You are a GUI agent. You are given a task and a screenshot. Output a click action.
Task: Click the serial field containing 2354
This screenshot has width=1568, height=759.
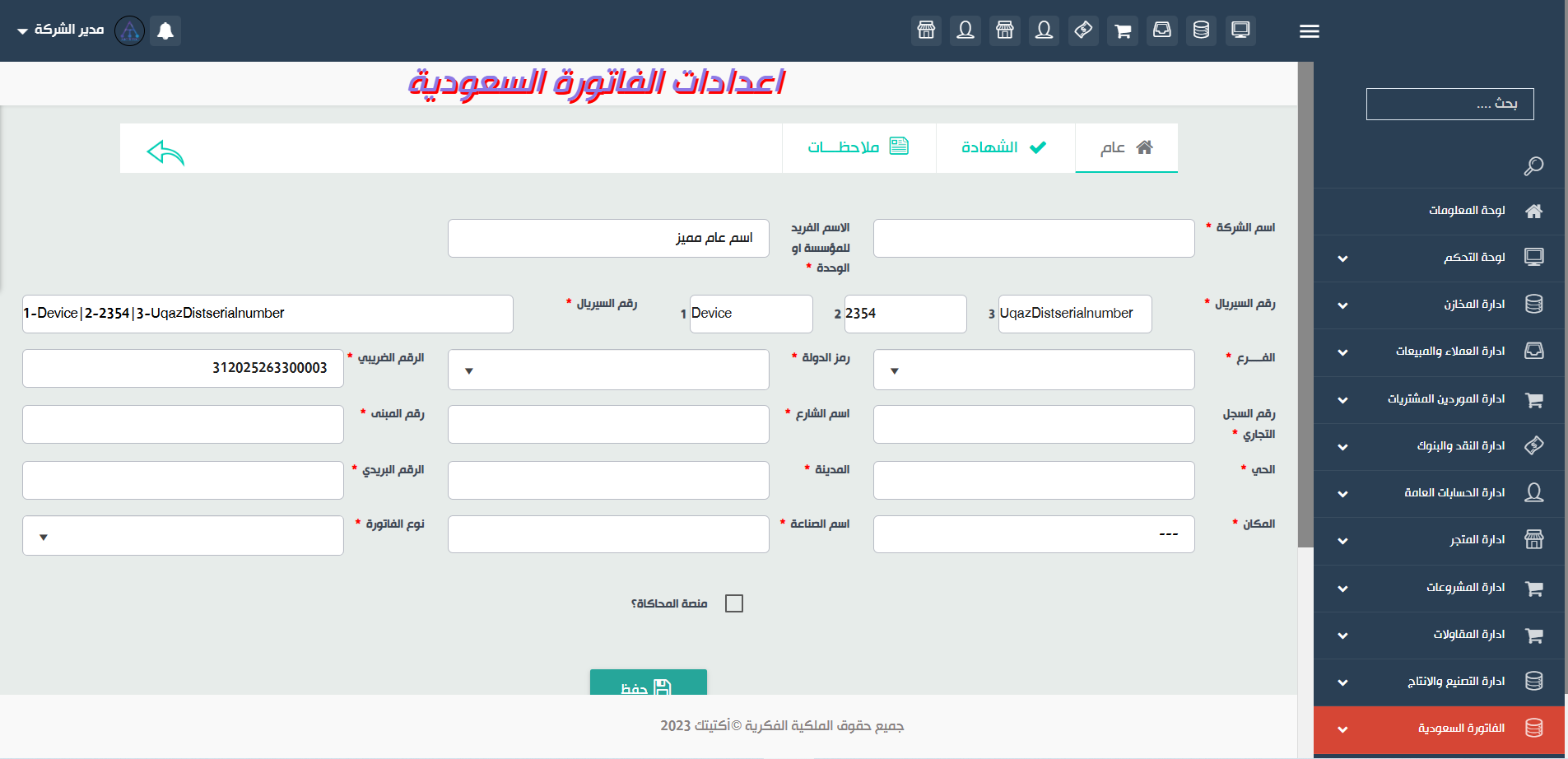pyautogui.click(x=905, y=314)
